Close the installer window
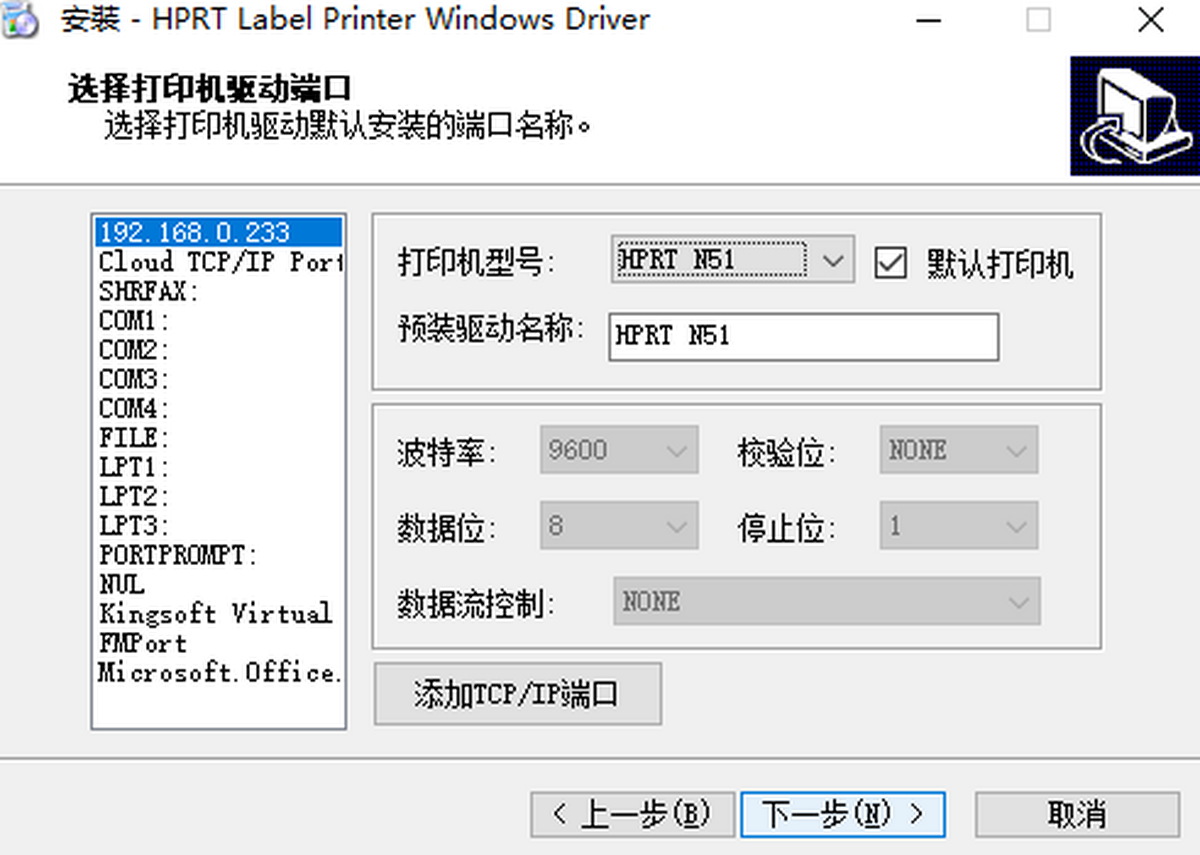This screenshot has height=855, width=1200. (x=1150, y=20)
